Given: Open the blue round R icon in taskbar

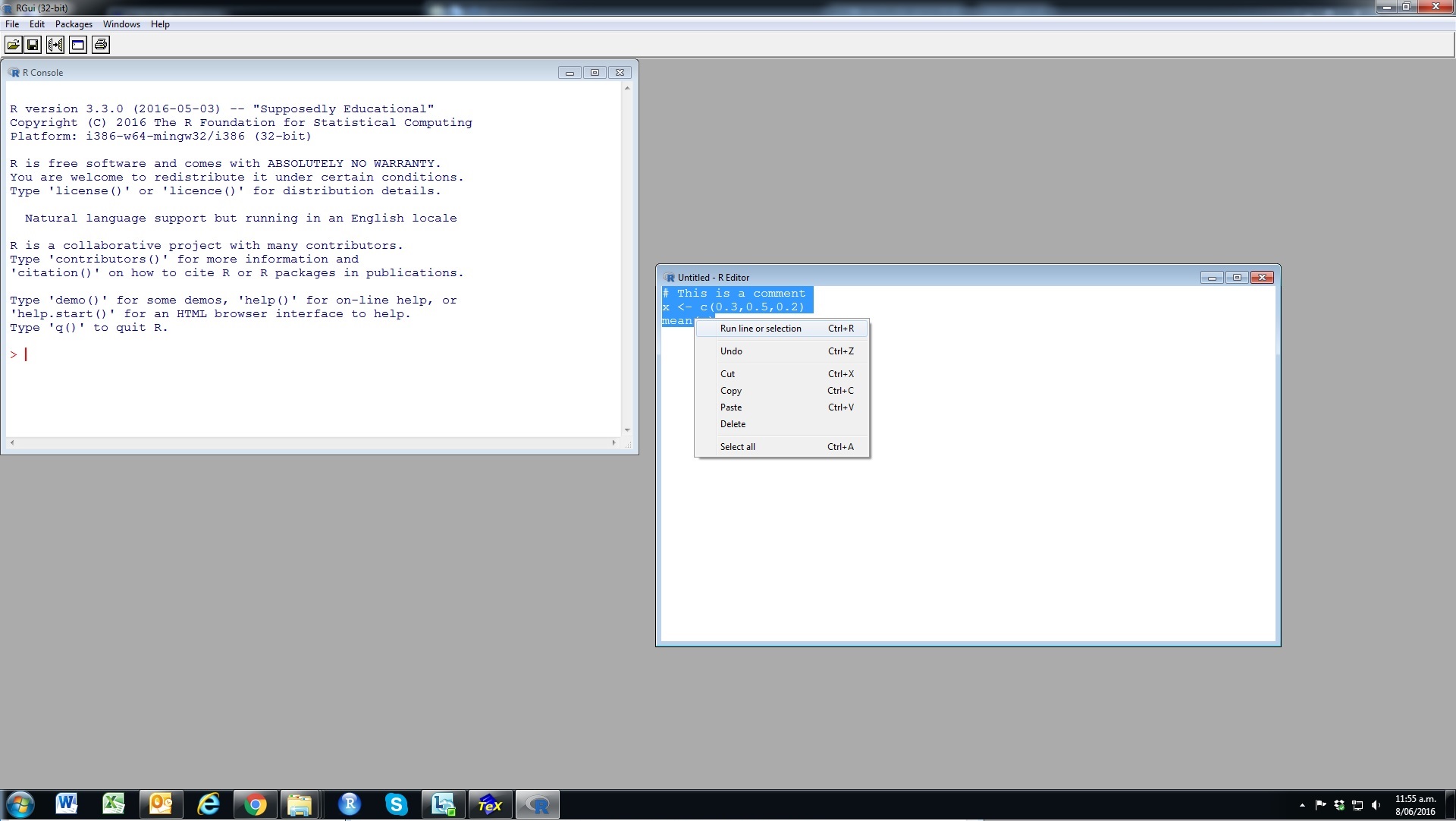Looking at the screenshot, I should (x=349, y=804).
